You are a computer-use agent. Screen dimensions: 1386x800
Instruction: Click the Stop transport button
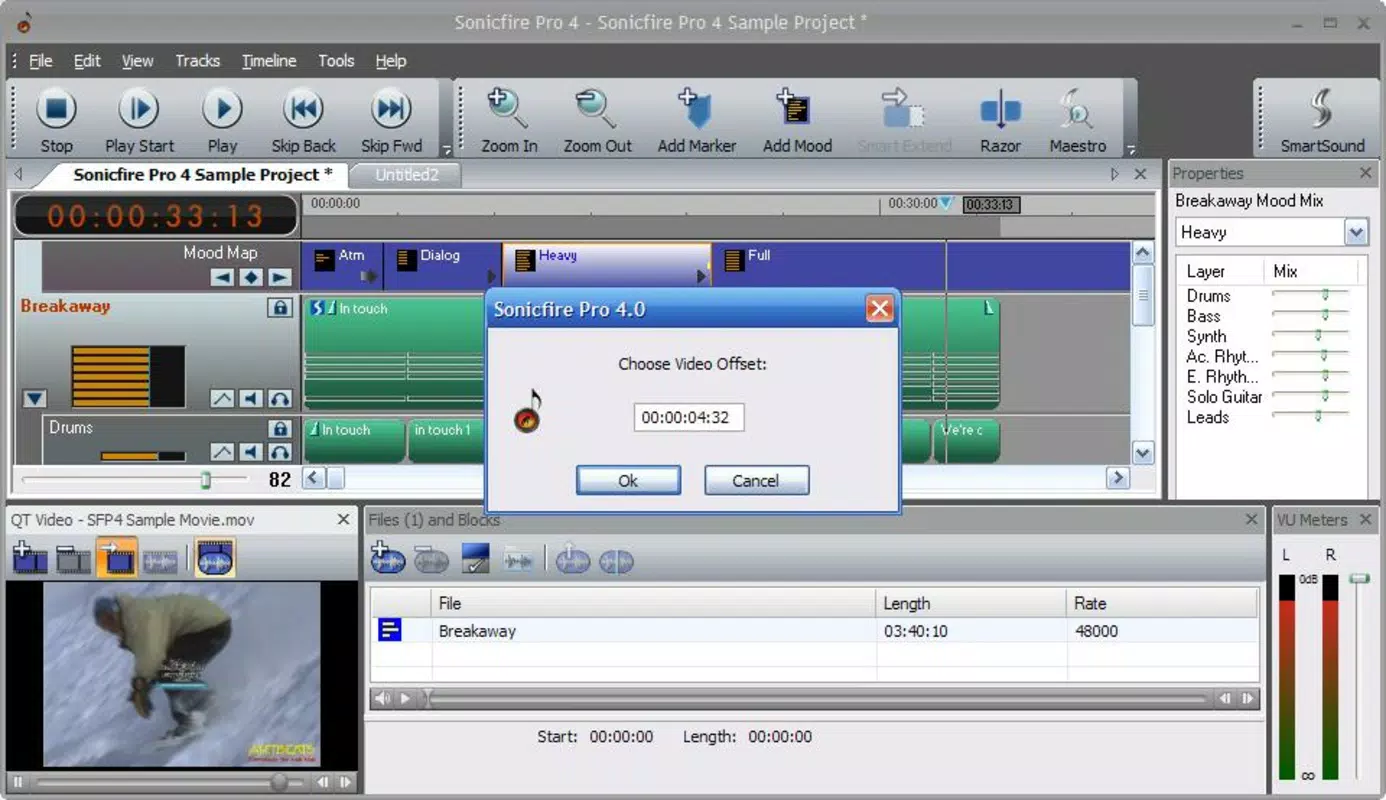click(56, 119)
